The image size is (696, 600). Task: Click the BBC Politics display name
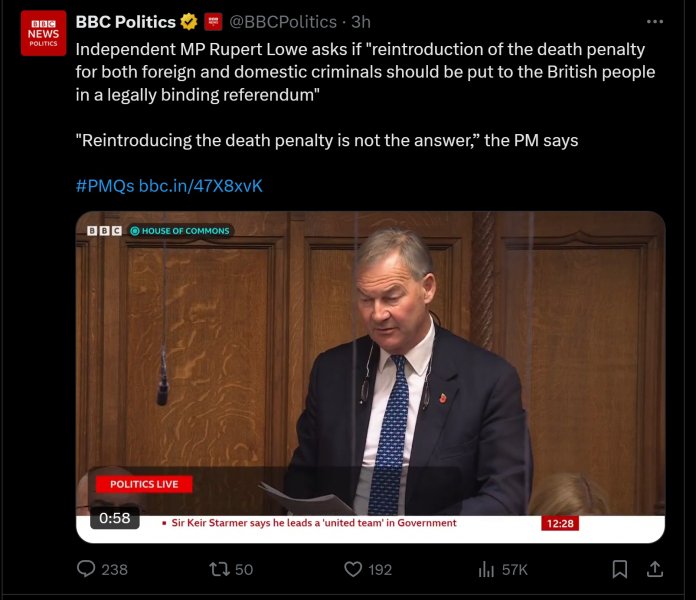[x=125, y=22]
